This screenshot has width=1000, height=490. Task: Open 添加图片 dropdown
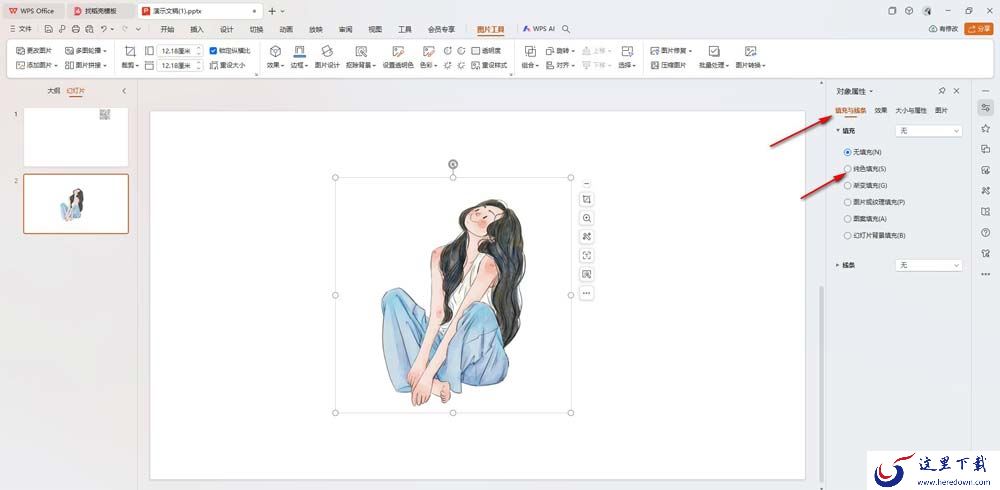pos(37,65)
